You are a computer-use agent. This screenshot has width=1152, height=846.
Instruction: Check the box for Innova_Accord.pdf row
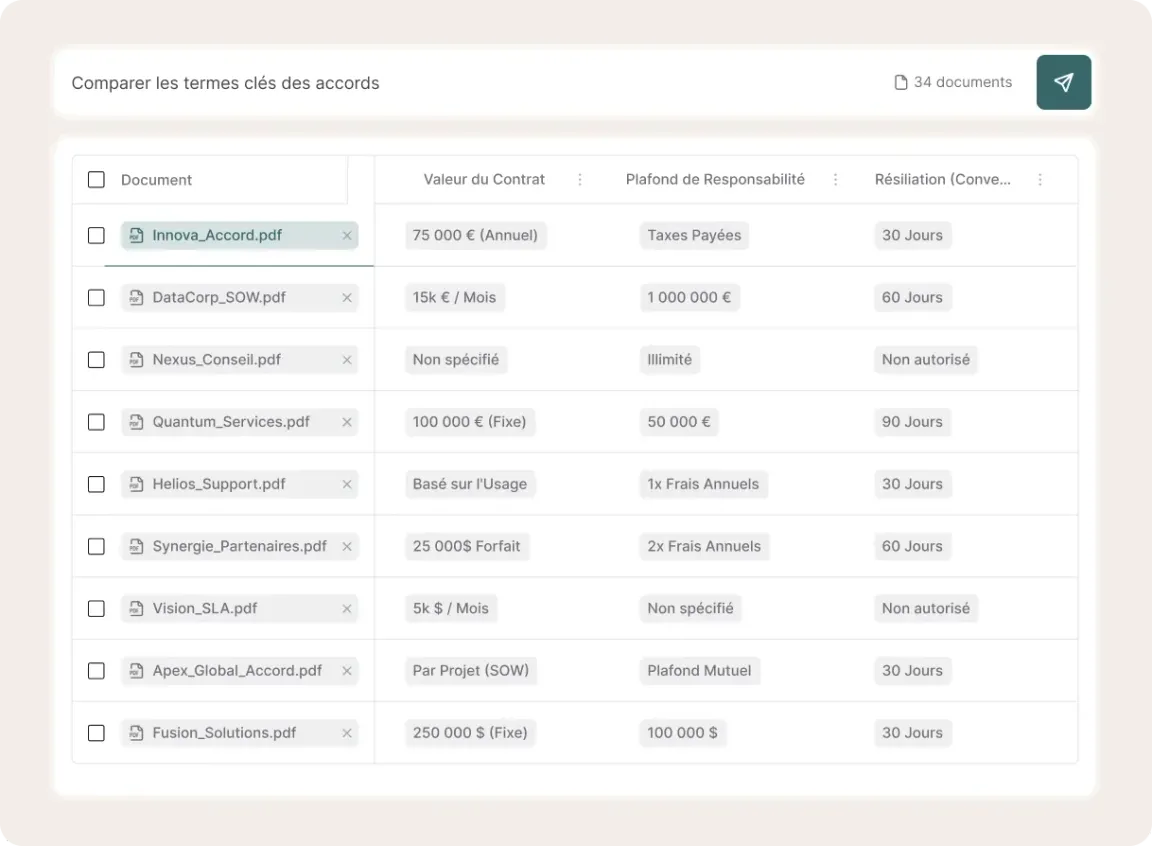(96, 236)
